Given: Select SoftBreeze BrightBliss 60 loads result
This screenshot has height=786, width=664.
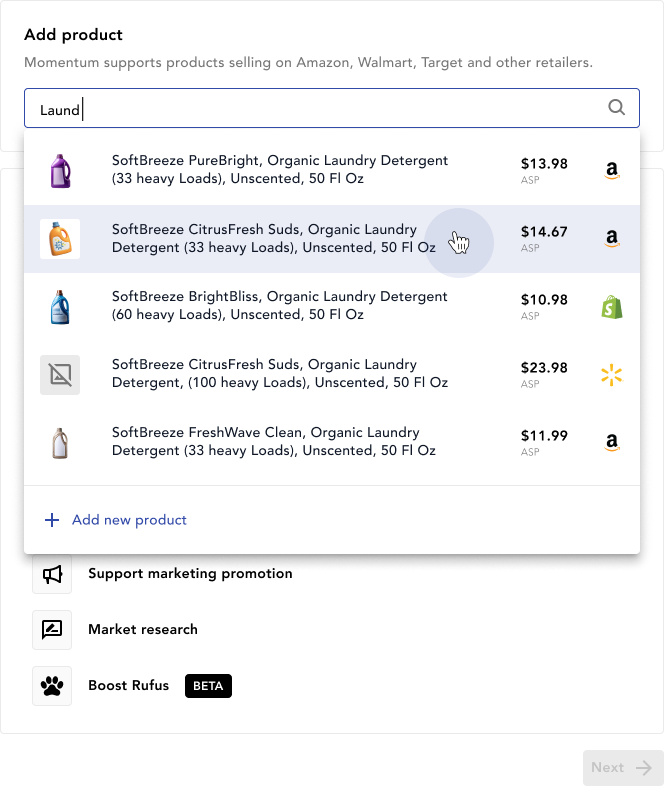Looking at the screenshot, I should pos(332,307).
